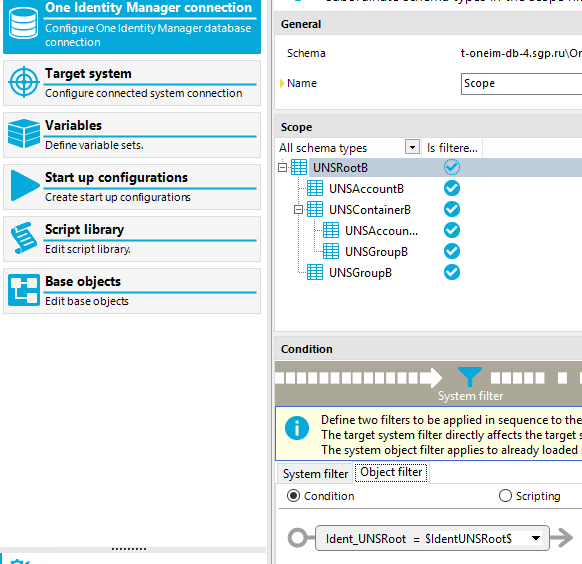Viewport: 582px width, 564px height.
Task: Open the Target system section
Action: pyautogui.click(x=132, y=83)
